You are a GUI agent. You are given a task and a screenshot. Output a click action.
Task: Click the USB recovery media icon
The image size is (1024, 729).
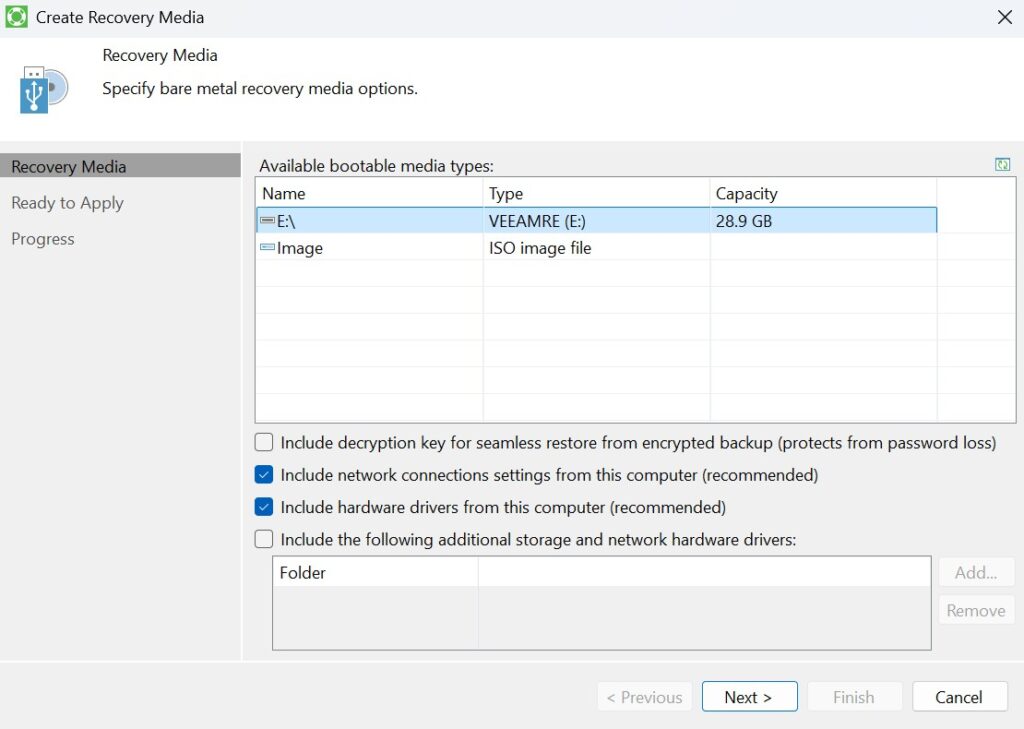point(43,89)
